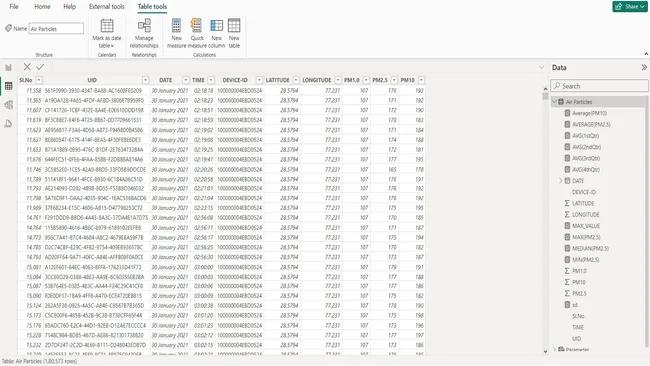Click the Data pane Search box
The image size is (650, 366).
(x=599, y=86)
